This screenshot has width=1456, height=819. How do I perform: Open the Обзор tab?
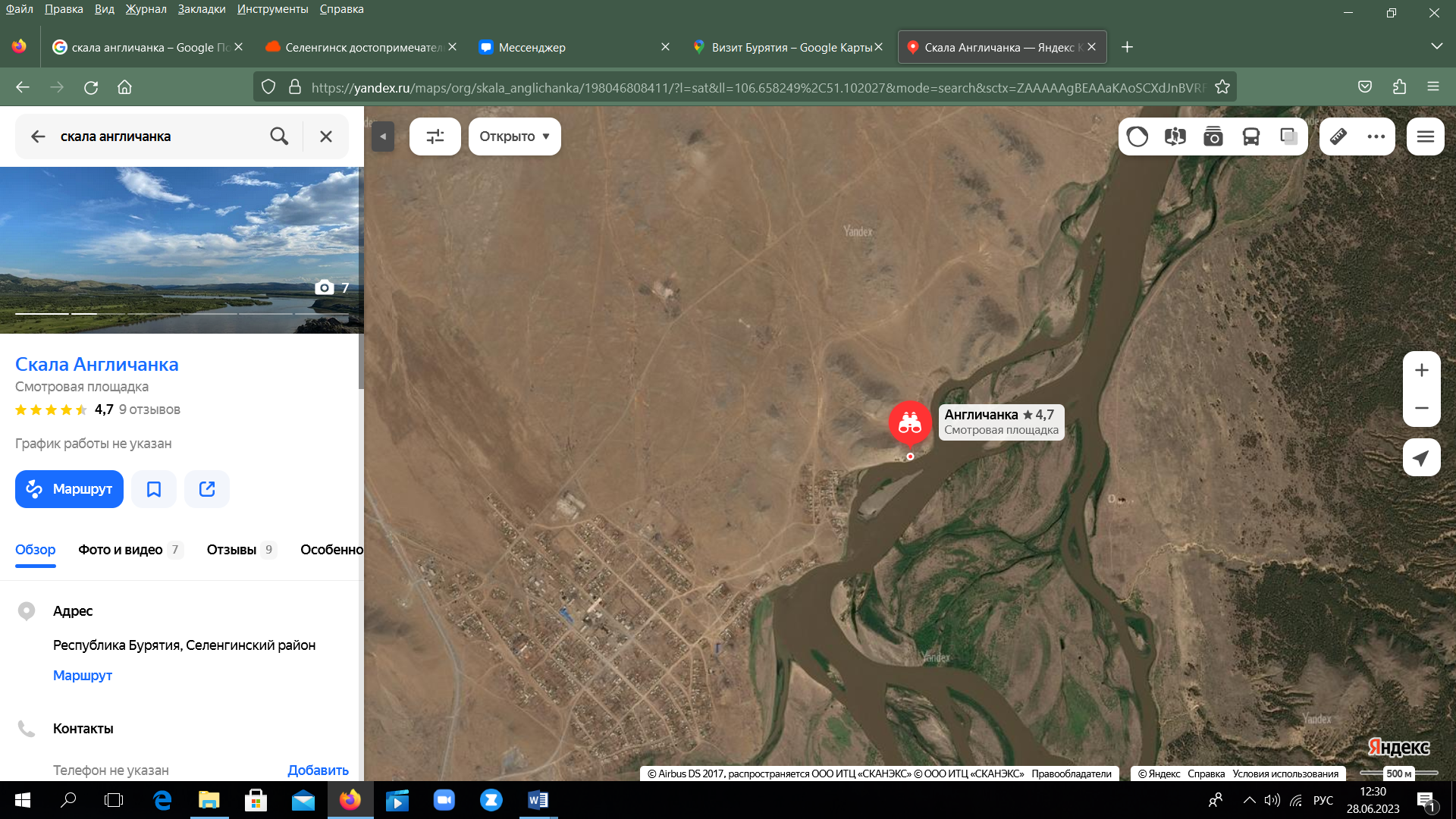tap(36, 550)
